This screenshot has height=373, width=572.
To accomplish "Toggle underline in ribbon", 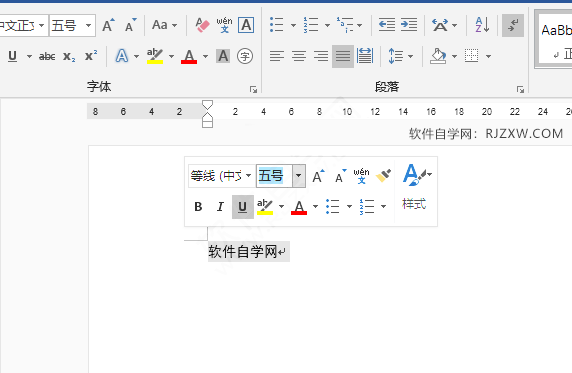I will click(12, 56).
